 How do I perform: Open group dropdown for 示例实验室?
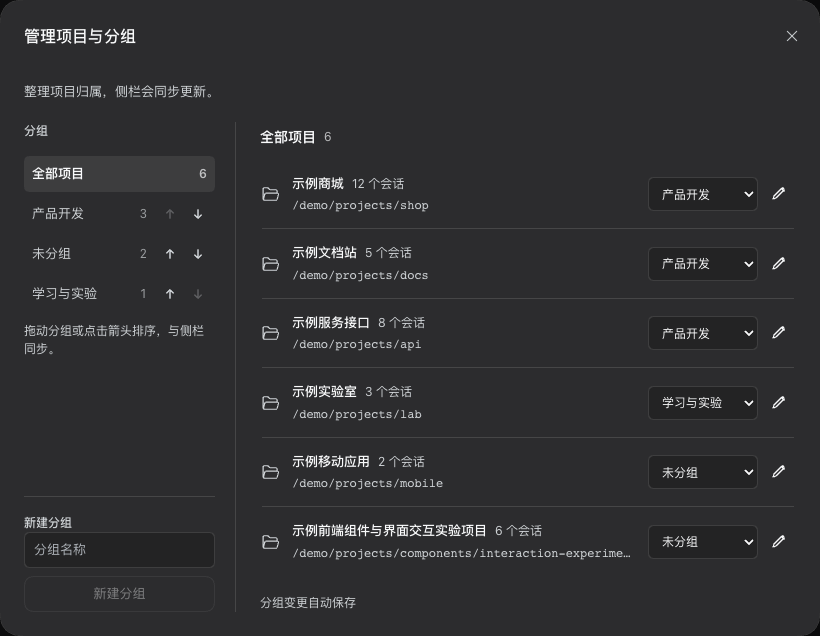click(x=703, y=403)
